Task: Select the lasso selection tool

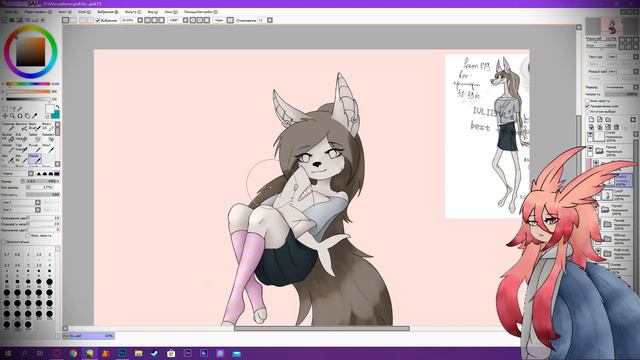Action: point(12,109)
